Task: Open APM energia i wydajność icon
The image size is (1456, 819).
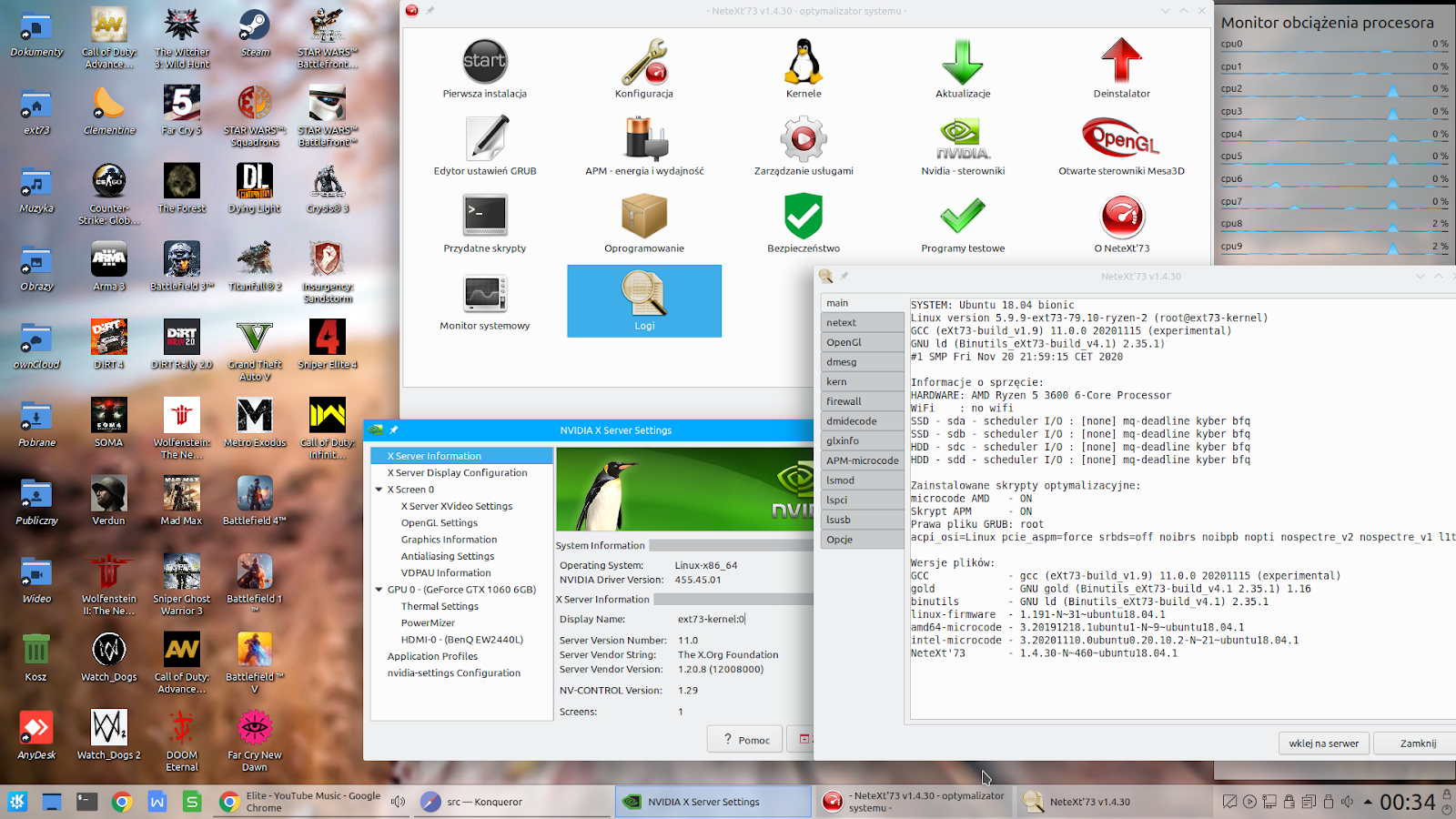Action: tap(644, 139)
